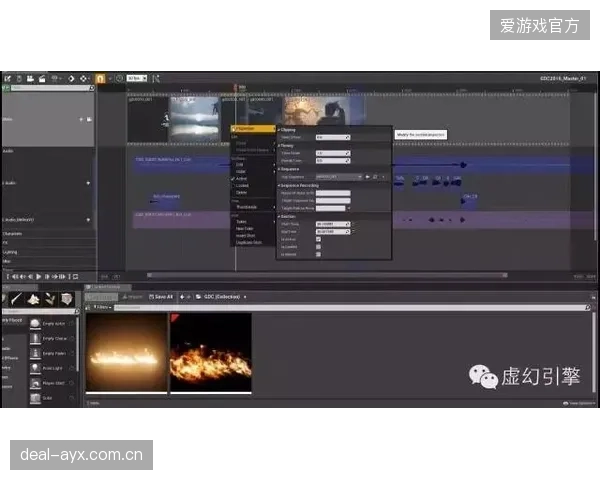Click Insert Shot in context menu
The width and height of the screenshot is (600, 480).
tap(253, 235)
